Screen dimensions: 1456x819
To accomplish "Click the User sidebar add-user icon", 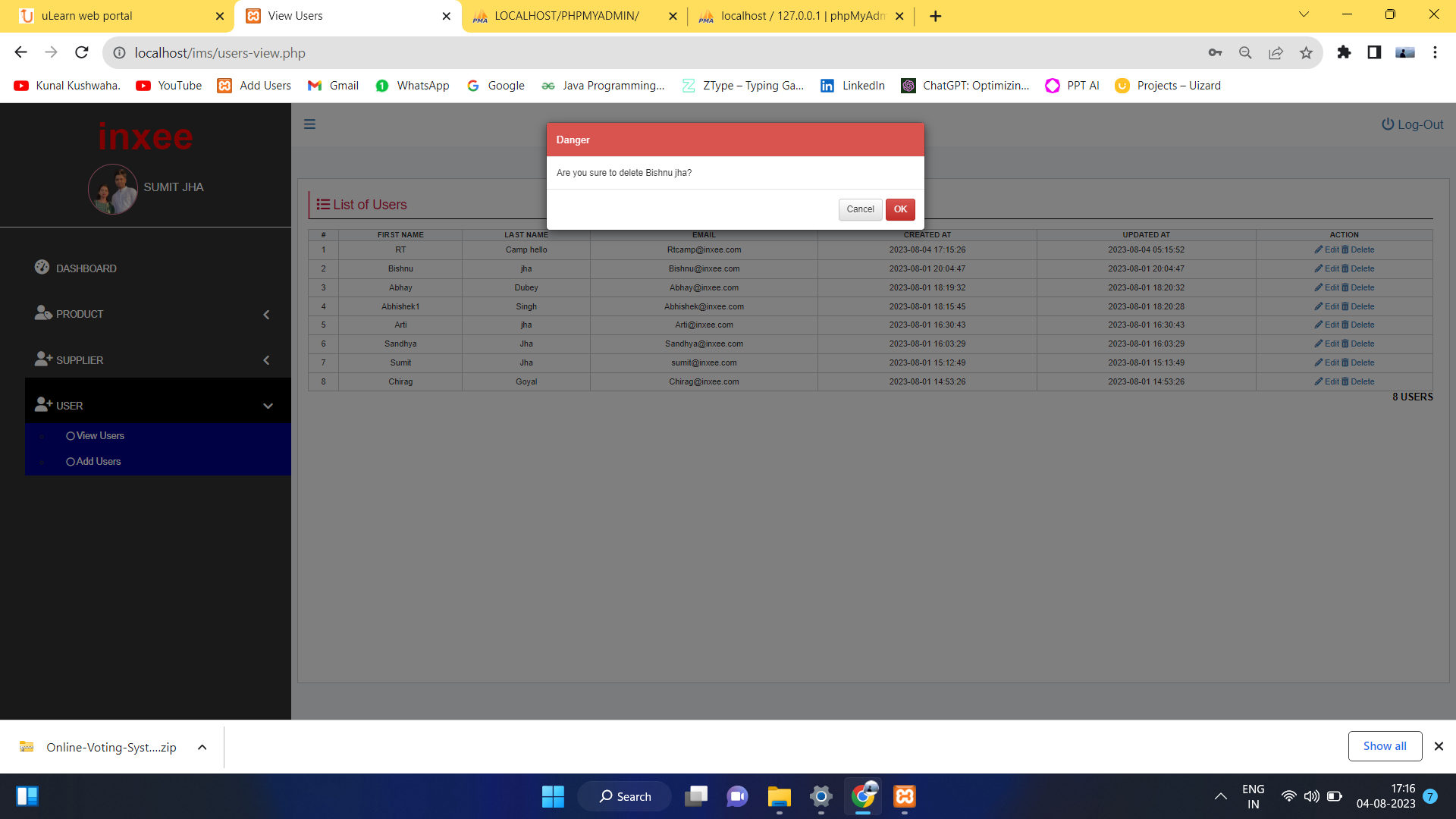I will [x=42, y=404].
